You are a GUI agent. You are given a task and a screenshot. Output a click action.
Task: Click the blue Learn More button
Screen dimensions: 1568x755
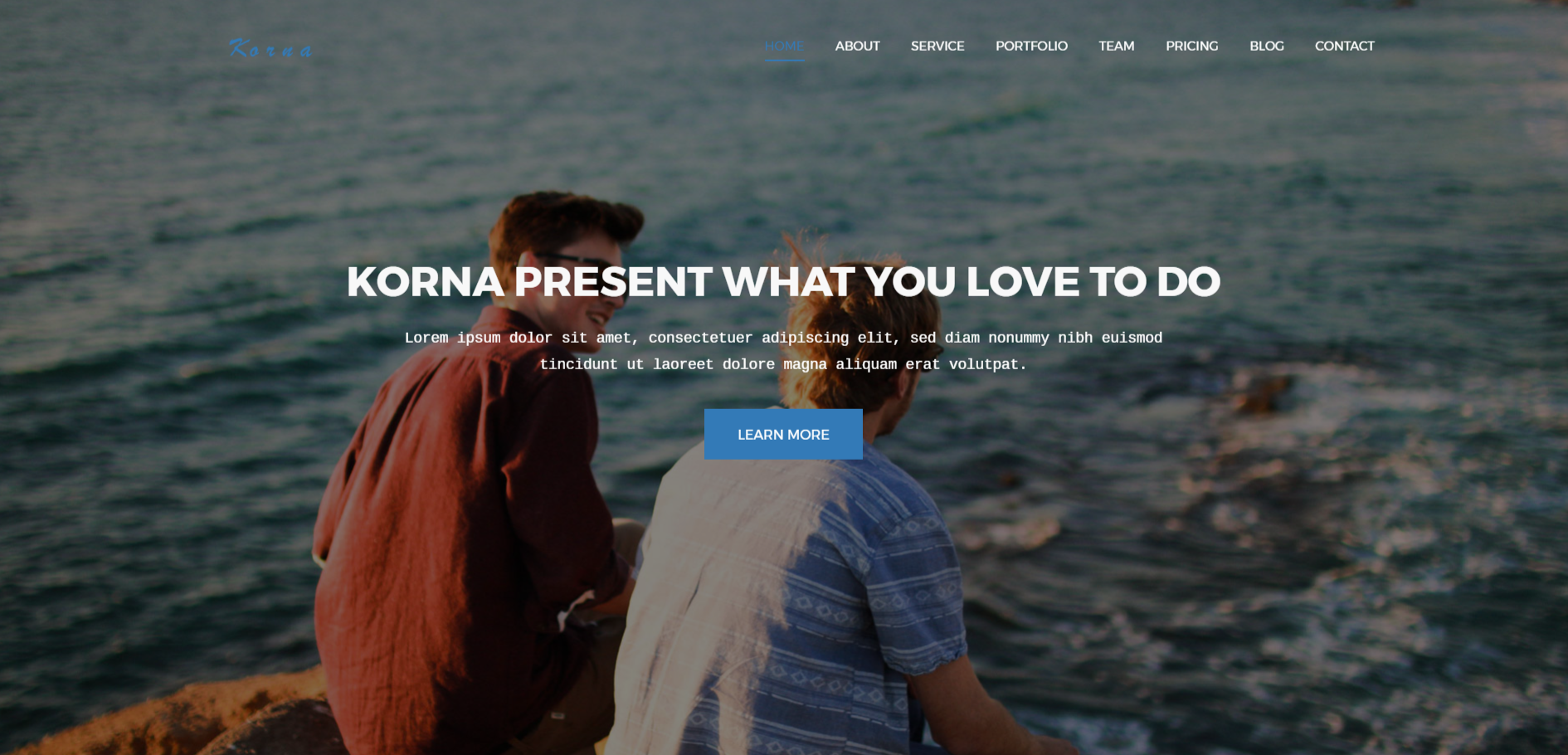click(783, 434)
